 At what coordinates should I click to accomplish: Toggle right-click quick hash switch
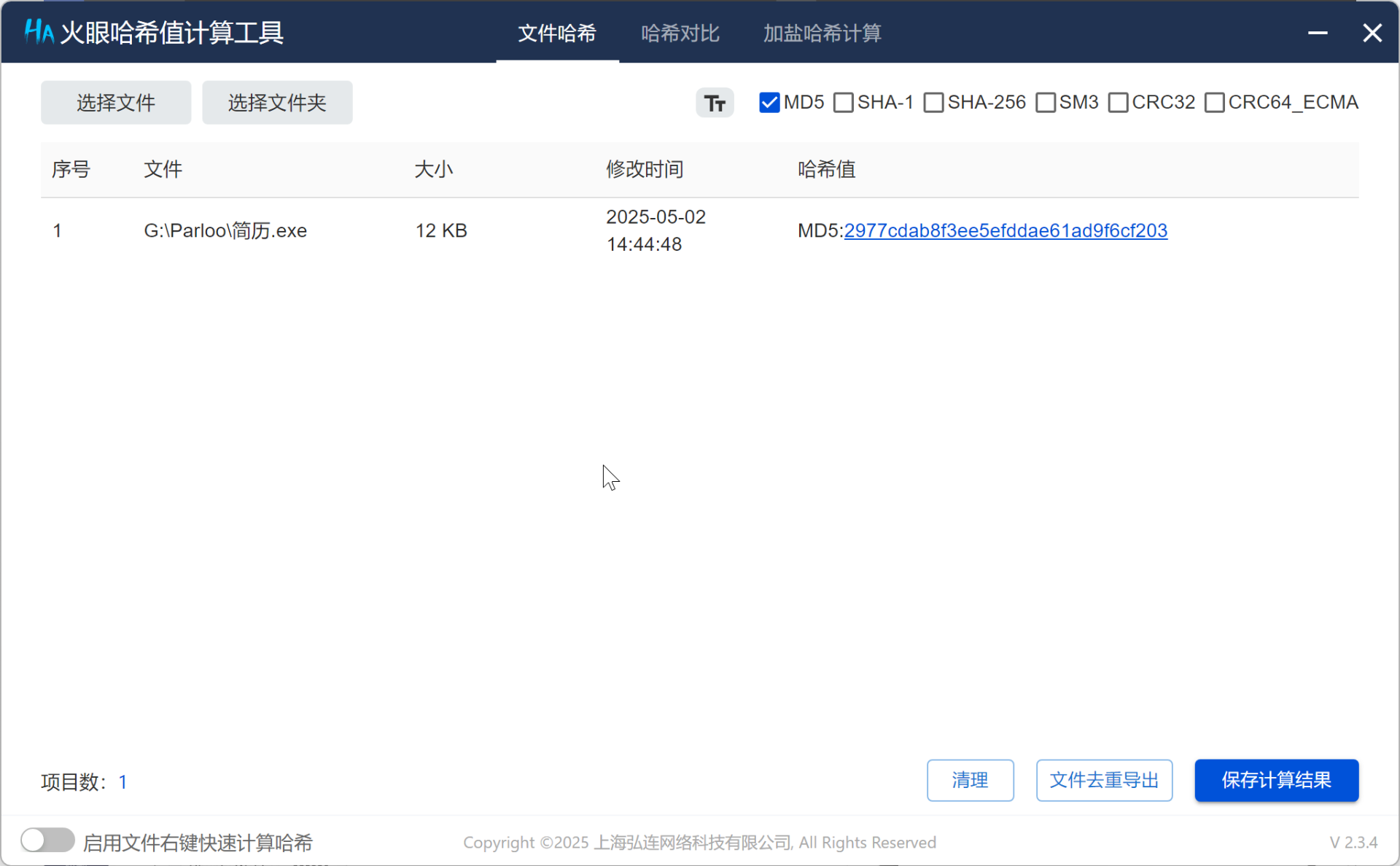[x=47, y=840]
